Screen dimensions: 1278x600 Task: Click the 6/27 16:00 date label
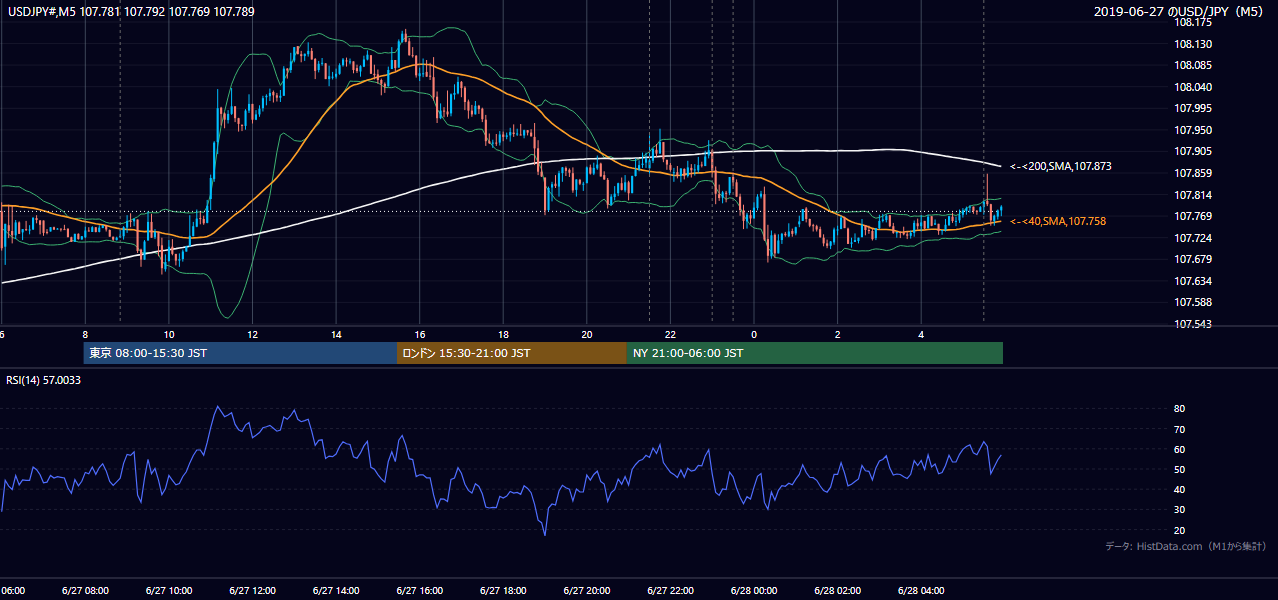tap(419, 590)
